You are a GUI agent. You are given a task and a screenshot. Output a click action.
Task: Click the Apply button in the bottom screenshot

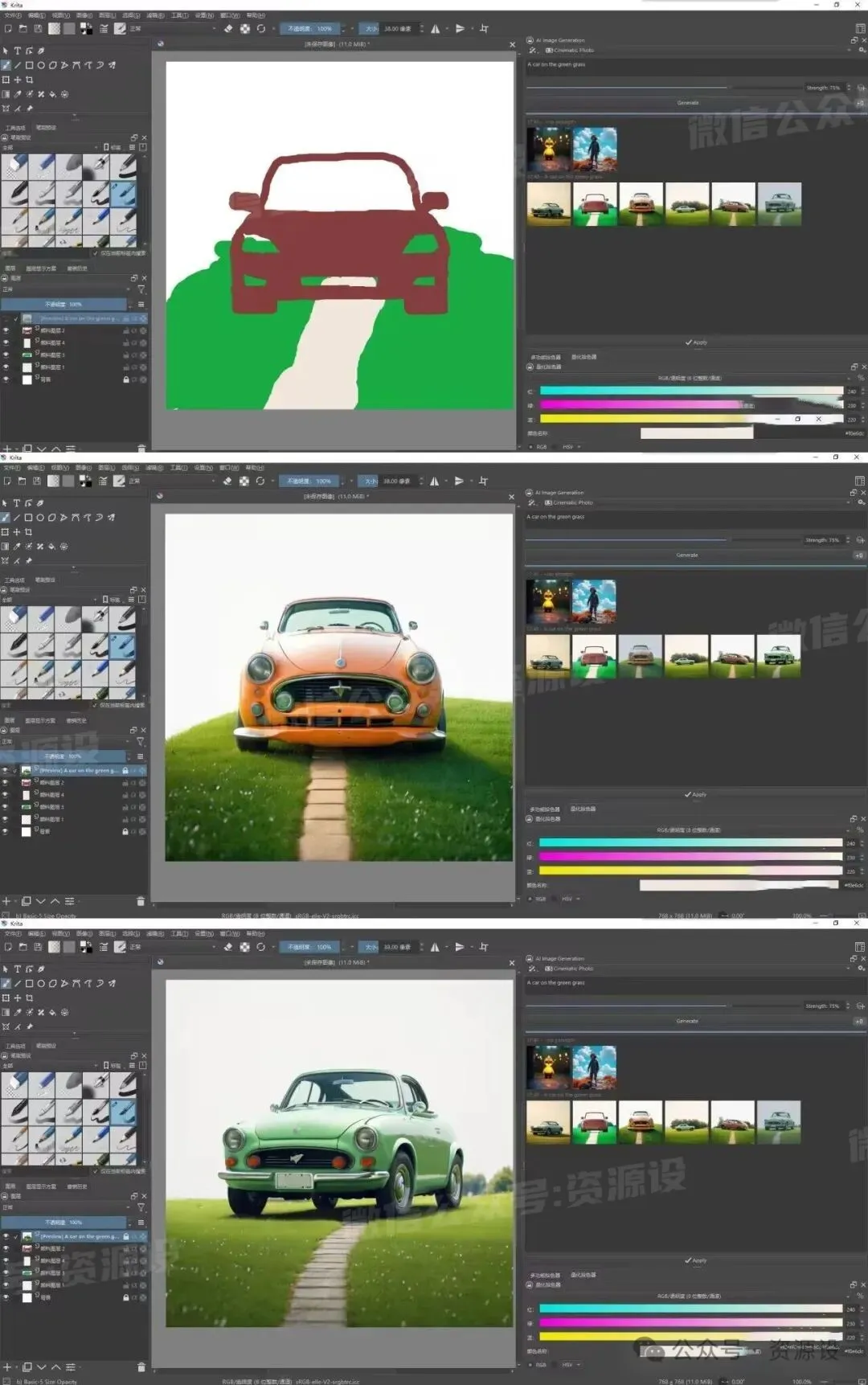coord(695,1260)
